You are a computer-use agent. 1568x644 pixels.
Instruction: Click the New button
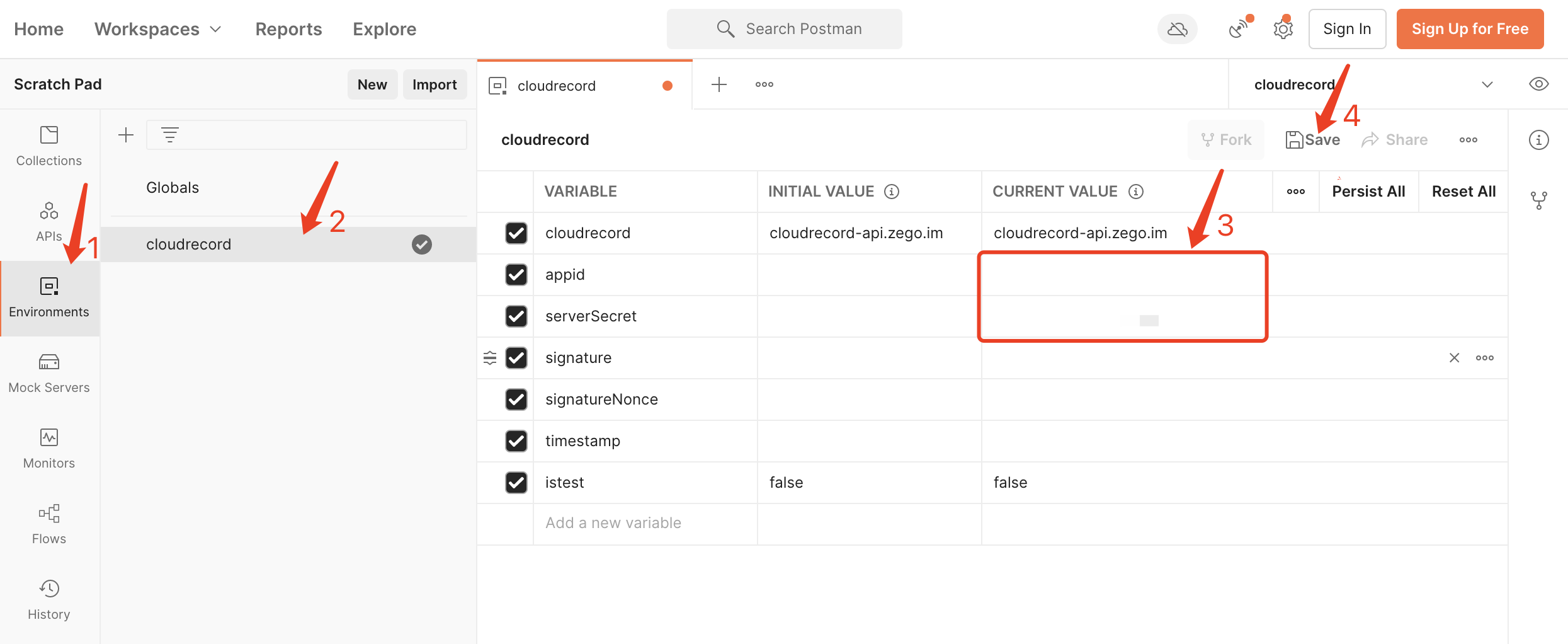point(372,84)
